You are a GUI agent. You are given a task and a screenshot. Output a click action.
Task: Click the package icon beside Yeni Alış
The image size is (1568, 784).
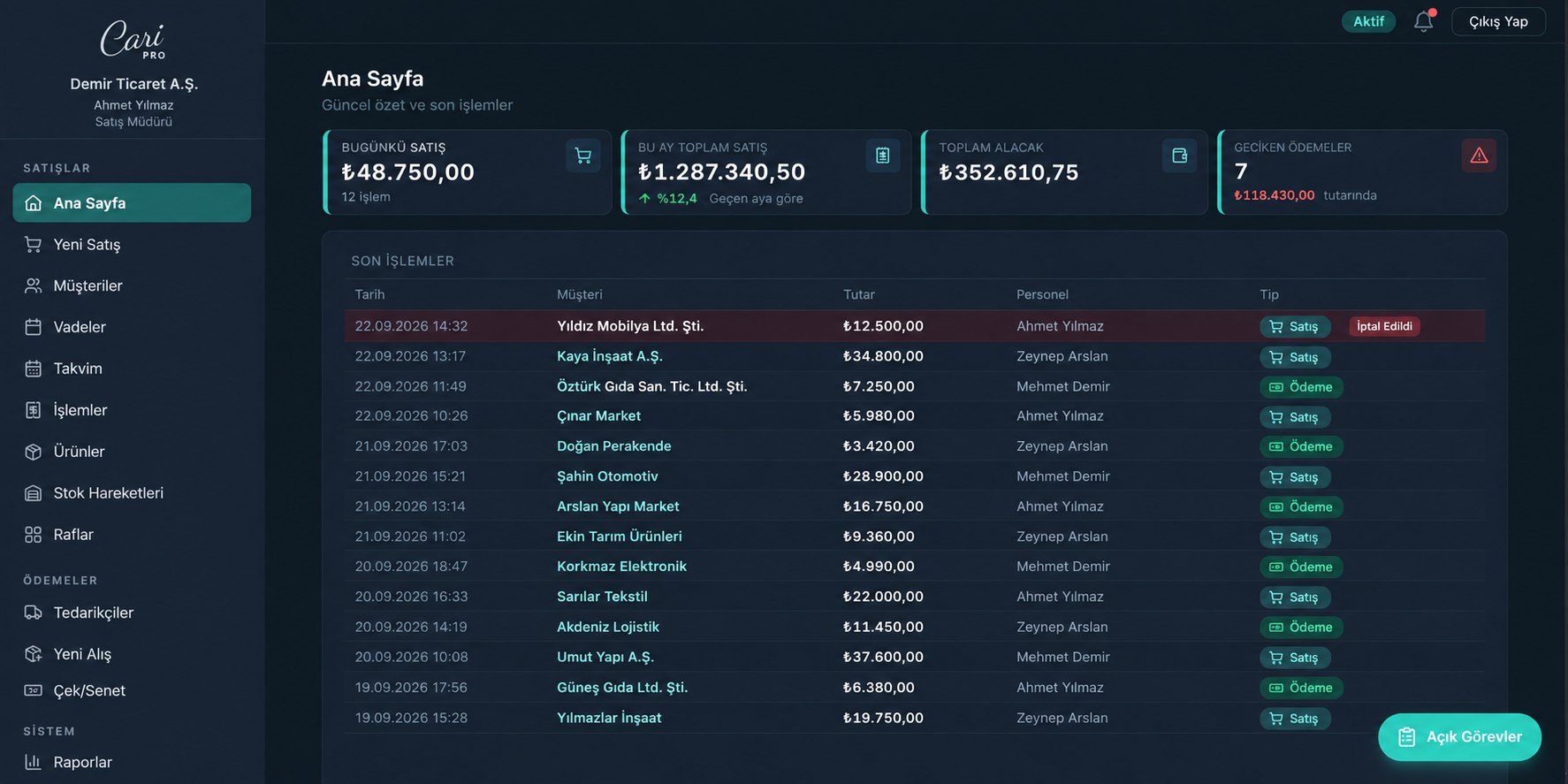(x=34, y=654)
